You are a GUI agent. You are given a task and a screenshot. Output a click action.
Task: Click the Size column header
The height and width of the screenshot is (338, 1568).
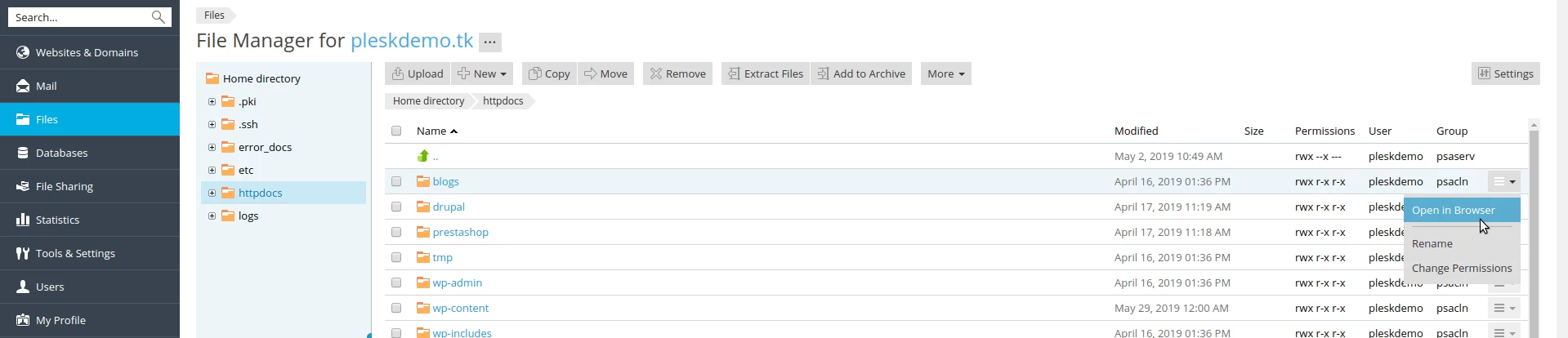pyautogui.click(x=1253, y=131)
